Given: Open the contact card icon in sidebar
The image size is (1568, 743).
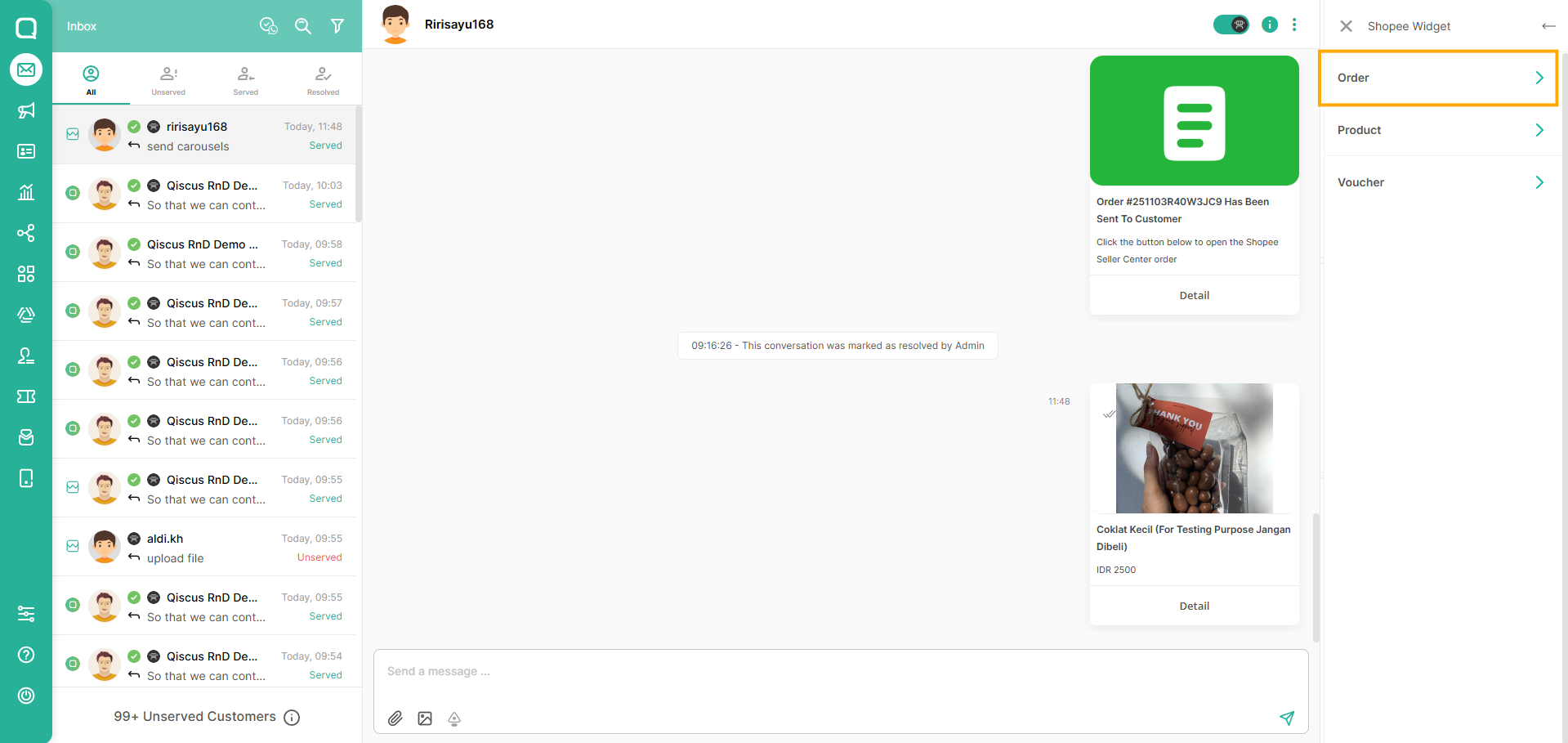Looking at the screenshot, I should [26, 151].
